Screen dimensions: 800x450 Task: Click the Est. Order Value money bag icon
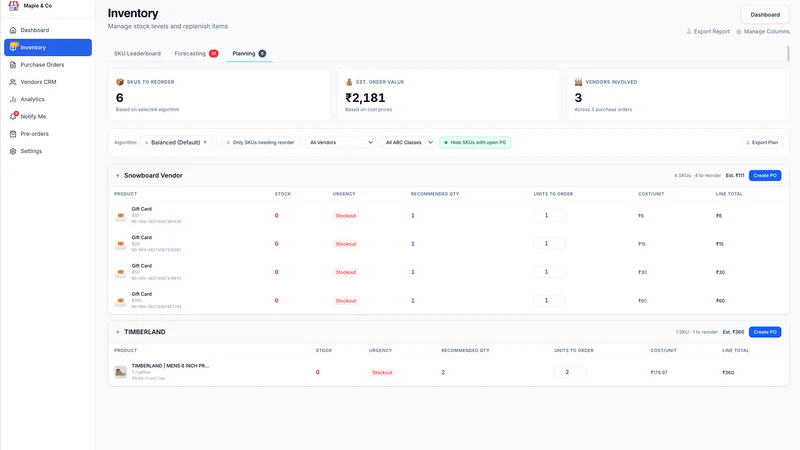tap(349, 82)
